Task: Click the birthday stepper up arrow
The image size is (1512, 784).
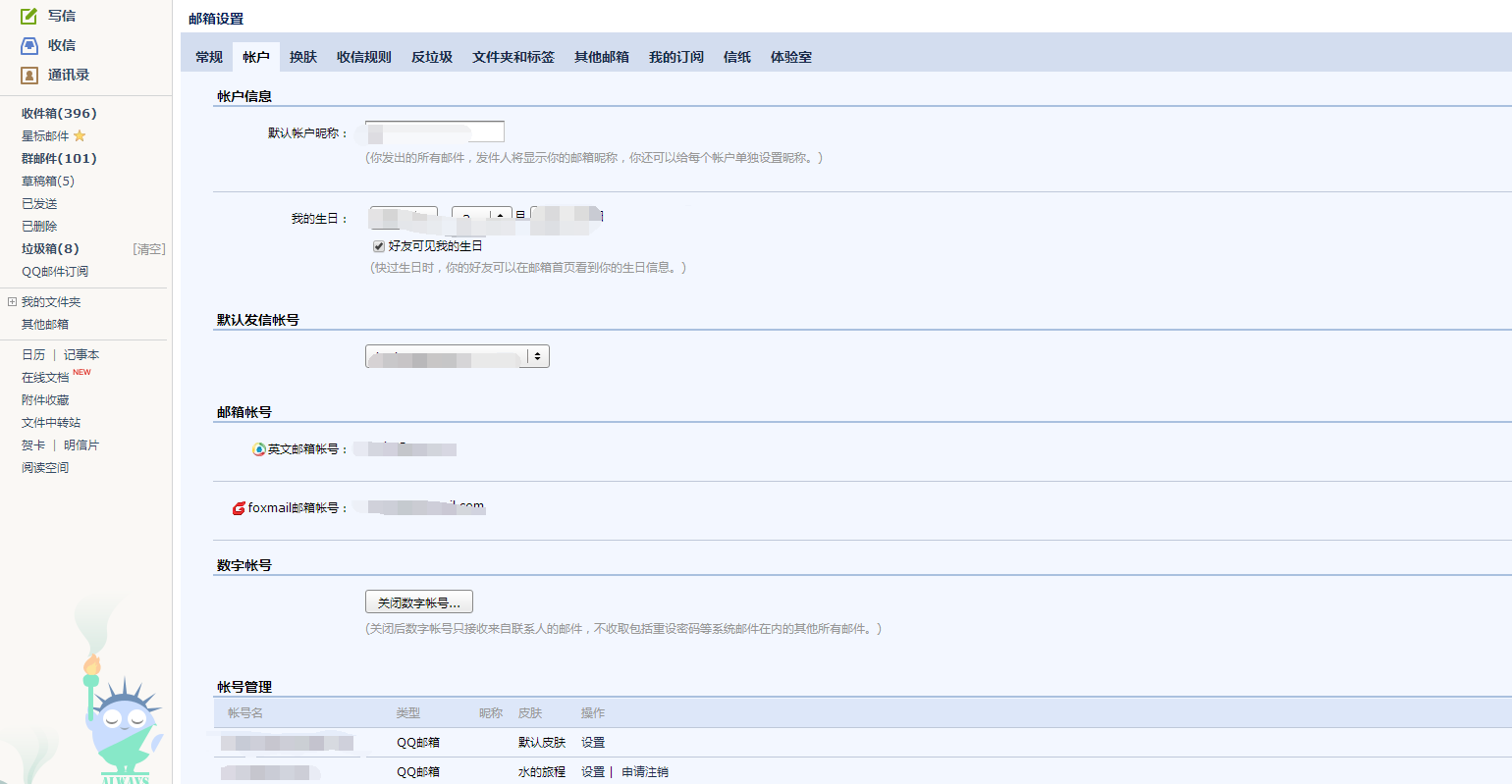Action: tap(501, 215)
